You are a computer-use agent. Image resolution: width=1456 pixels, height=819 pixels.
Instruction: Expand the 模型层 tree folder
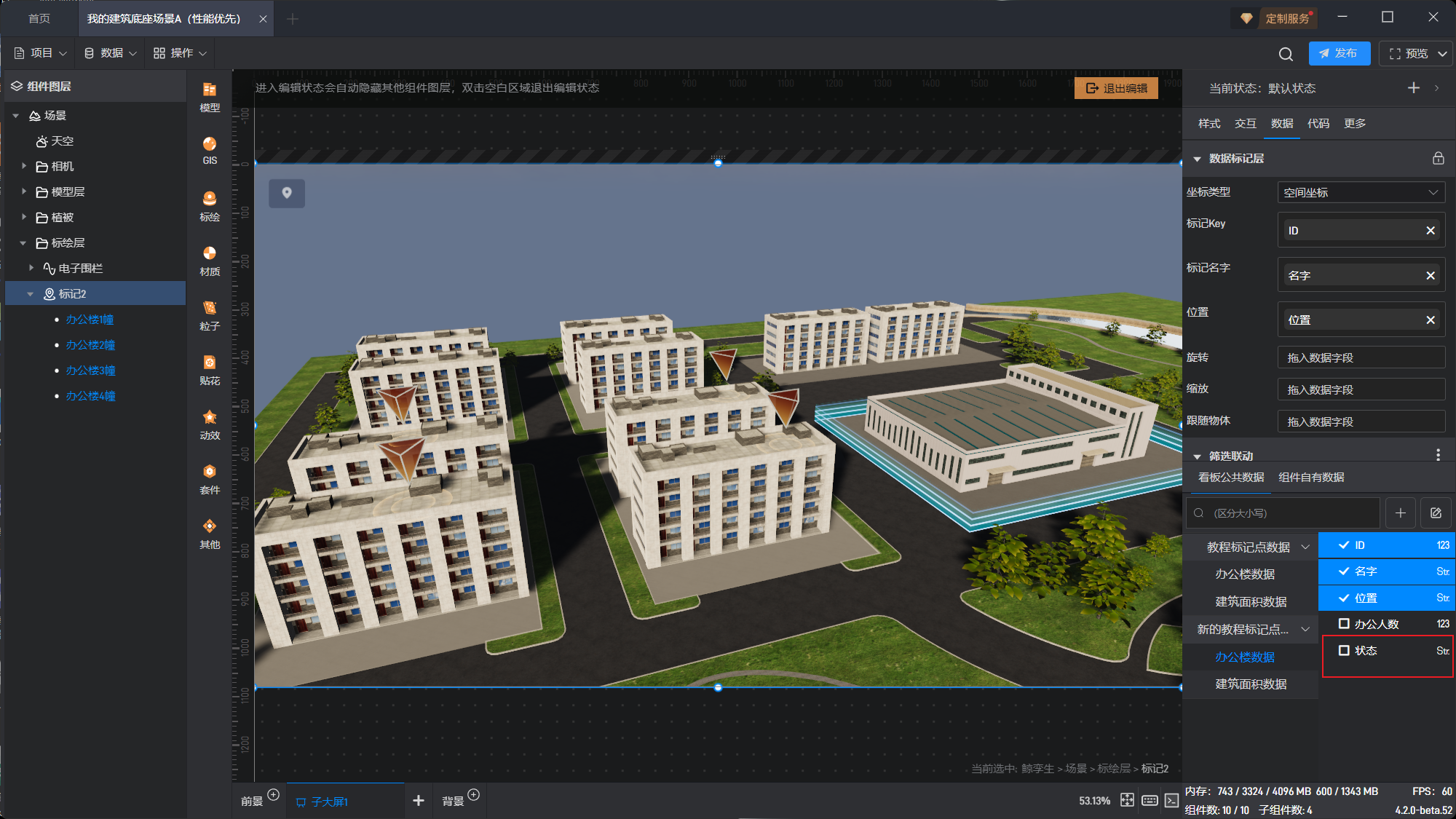pyautogui.click(x=24, y=191)
